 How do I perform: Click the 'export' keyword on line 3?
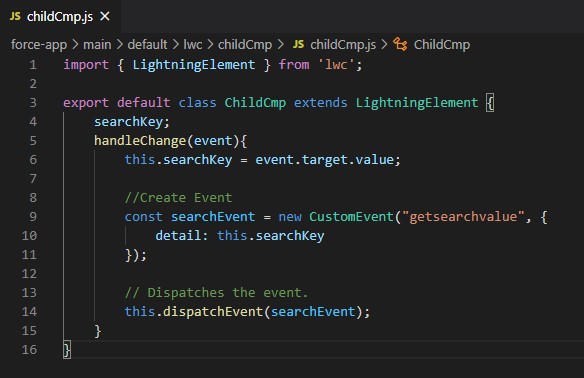pyautogui.click(x=86, y=103)
